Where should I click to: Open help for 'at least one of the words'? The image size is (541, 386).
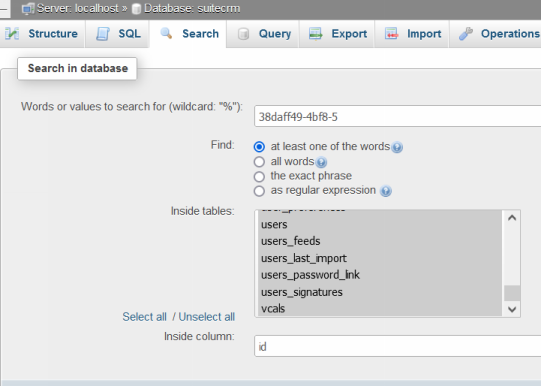(x=397, y=147)
